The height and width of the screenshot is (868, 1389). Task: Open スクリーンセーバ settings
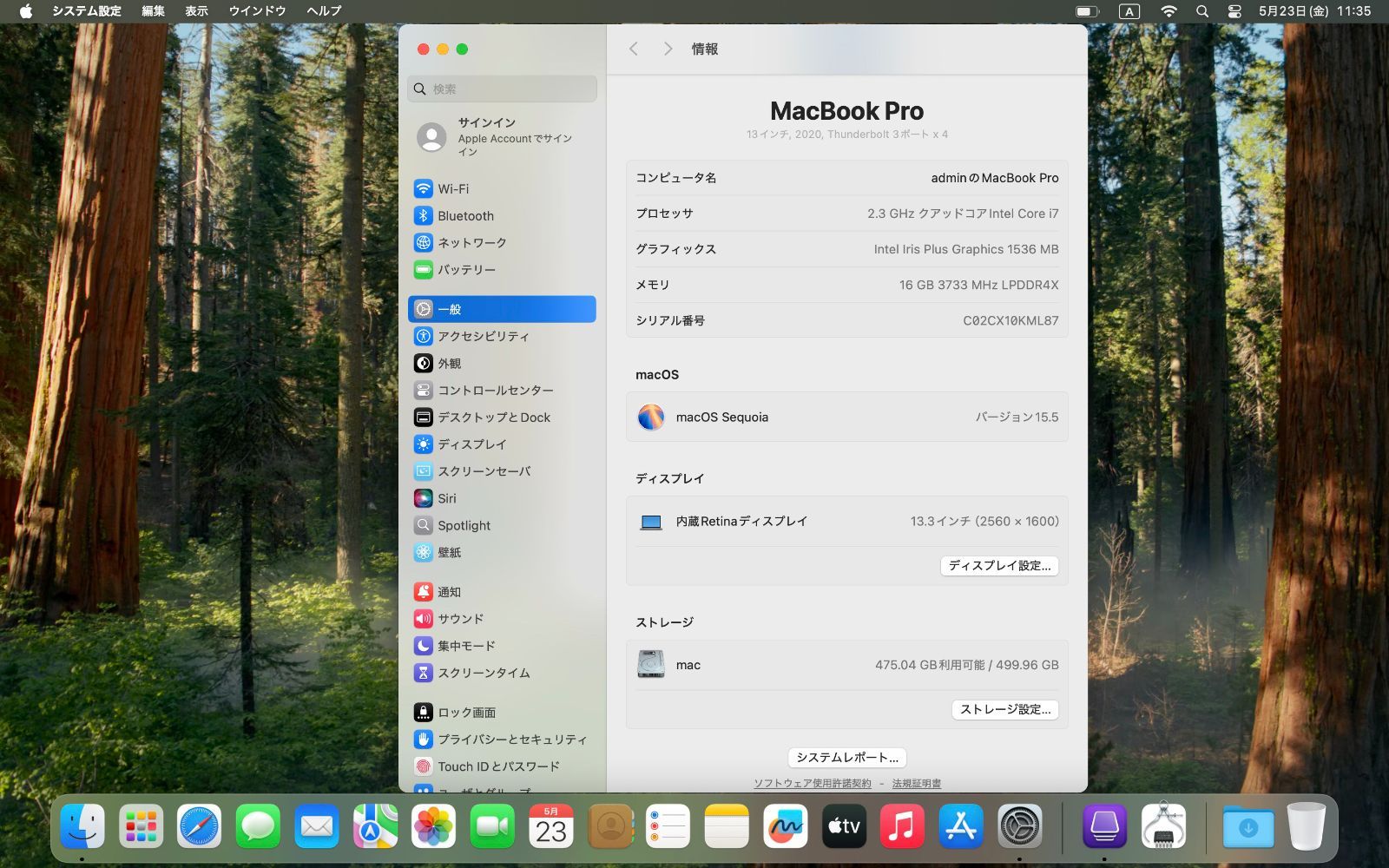[502, 471]
